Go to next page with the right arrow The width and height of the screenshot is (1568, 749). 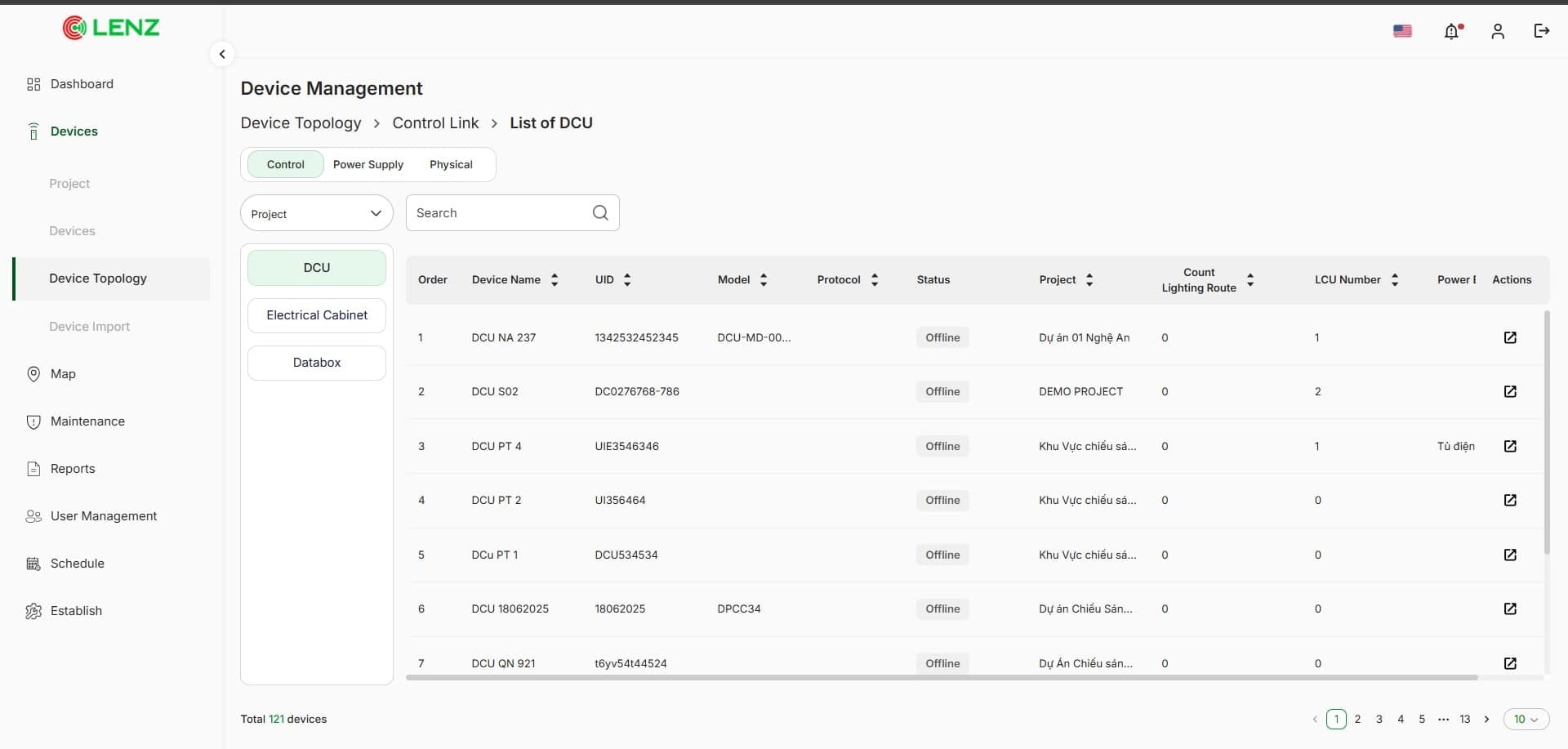[x=1486, y=719]
